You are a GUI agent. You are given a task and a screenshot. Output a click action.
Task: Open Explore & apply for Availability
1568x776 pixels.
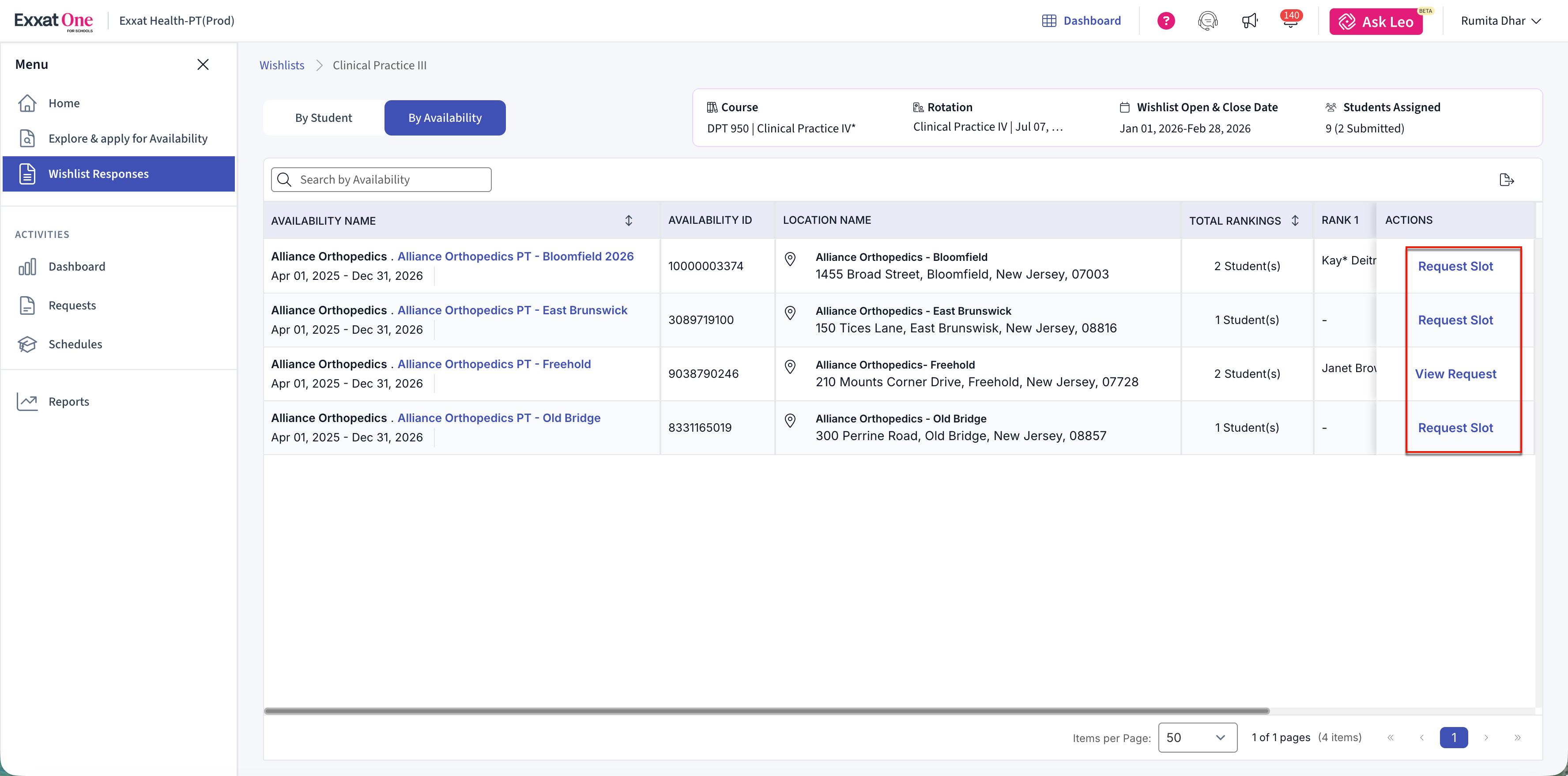[128, 138]
